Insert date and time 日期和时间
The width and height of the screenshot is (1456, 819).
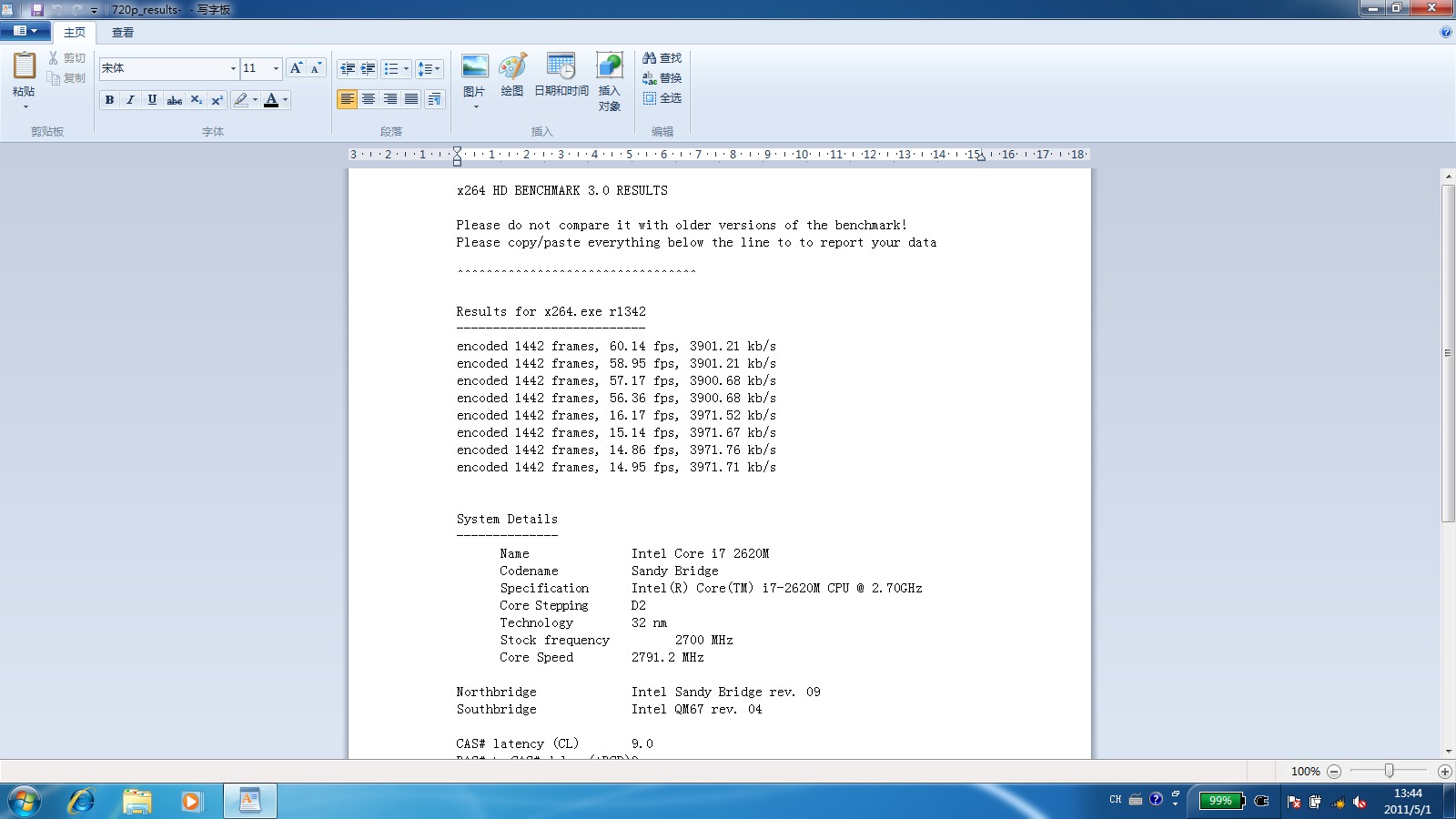click(561, 75)
